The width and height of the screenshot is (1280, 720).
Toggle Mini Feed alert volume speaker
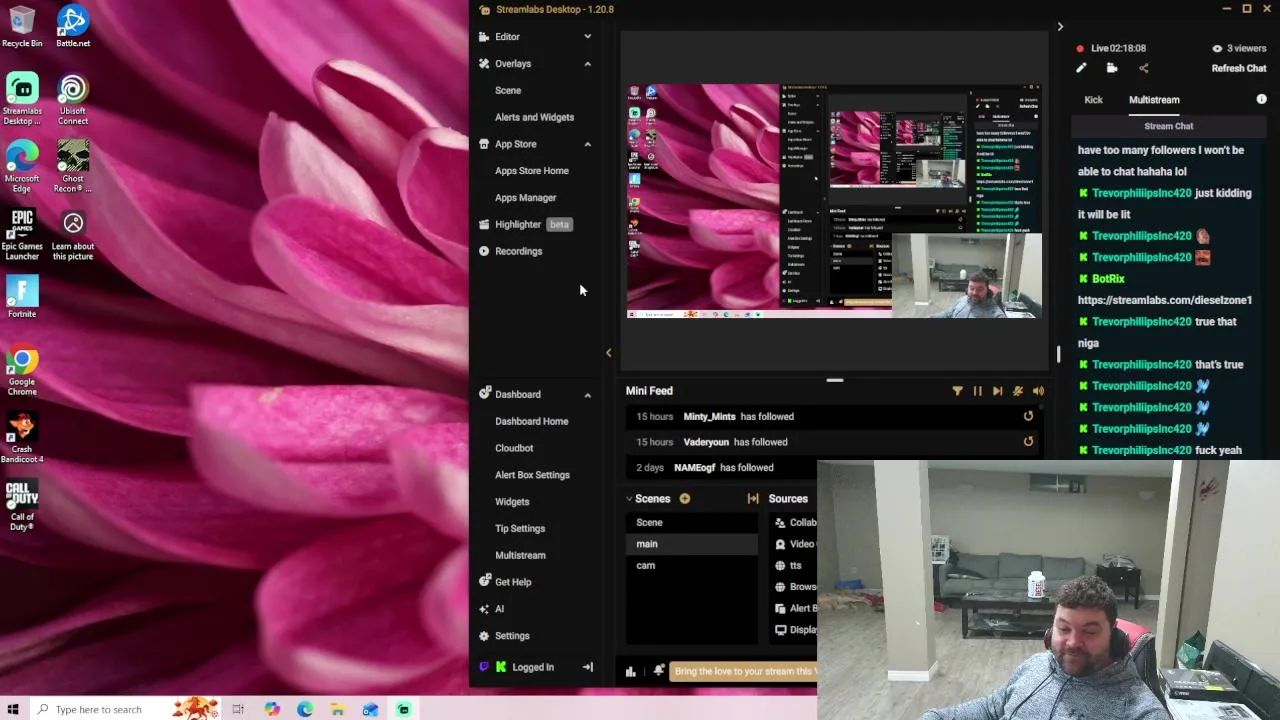tap(1038, 391)
